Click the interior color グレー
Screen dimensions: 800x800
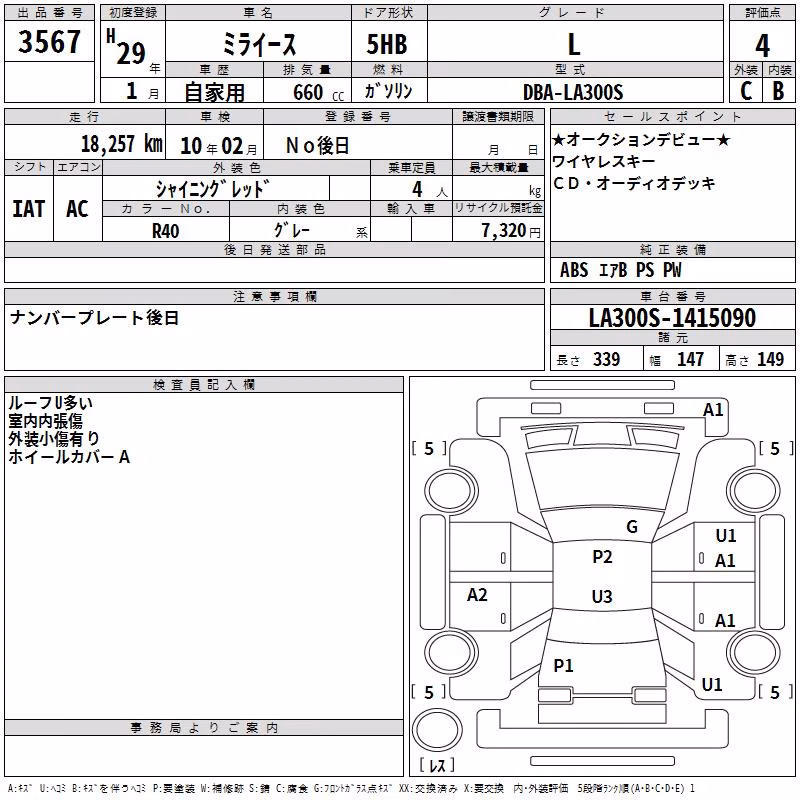point(292,230)
